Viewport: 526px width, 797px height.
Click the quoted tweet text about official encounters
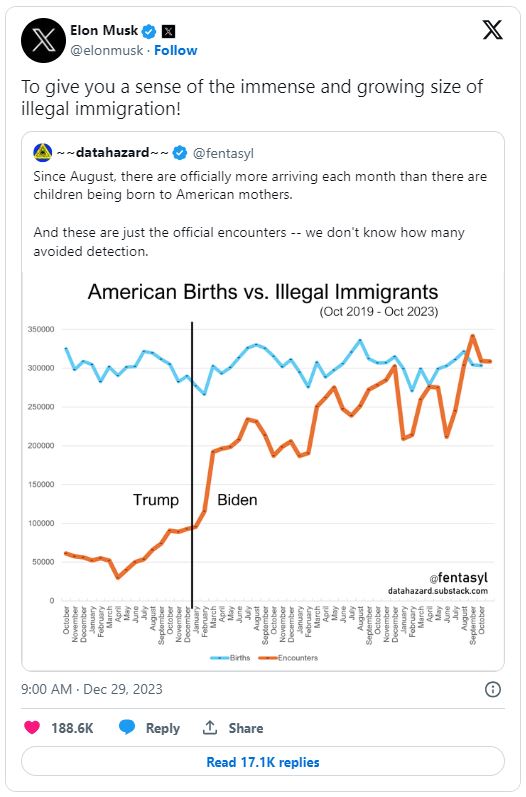click(249, 241)
